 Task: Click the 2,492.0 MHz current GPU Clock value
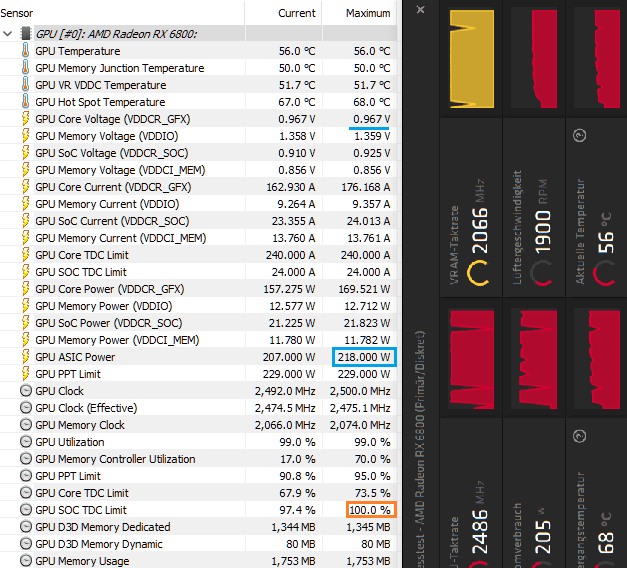click(285, 391)
